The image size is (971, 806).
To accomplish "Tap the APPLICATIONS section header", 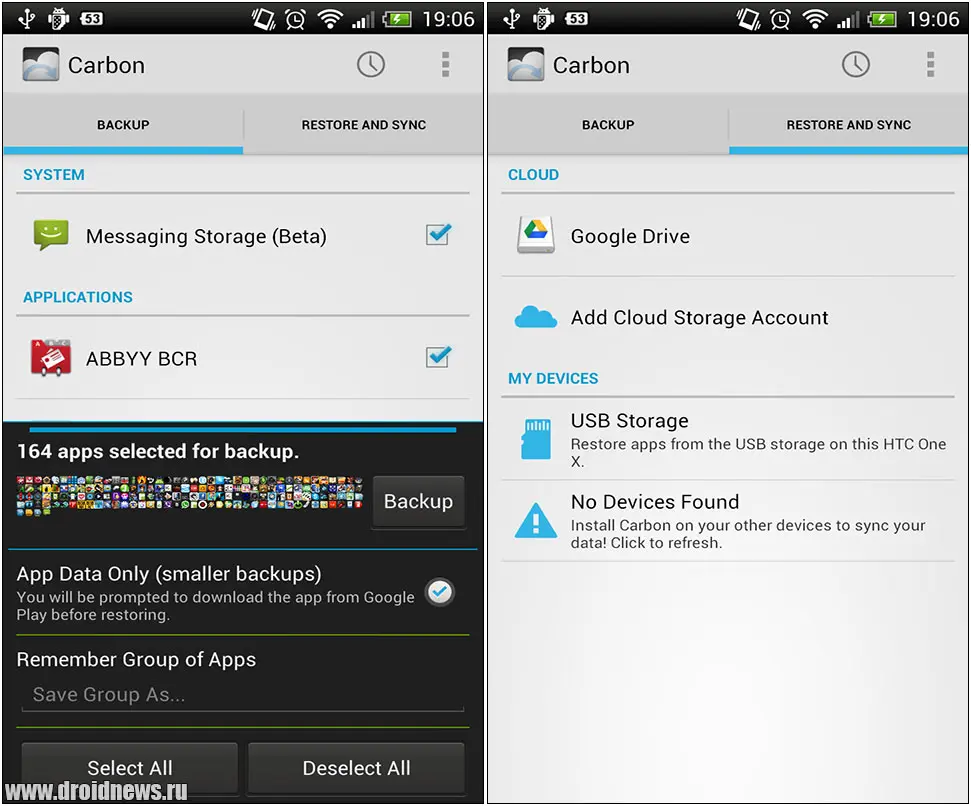I will point(78,297).
